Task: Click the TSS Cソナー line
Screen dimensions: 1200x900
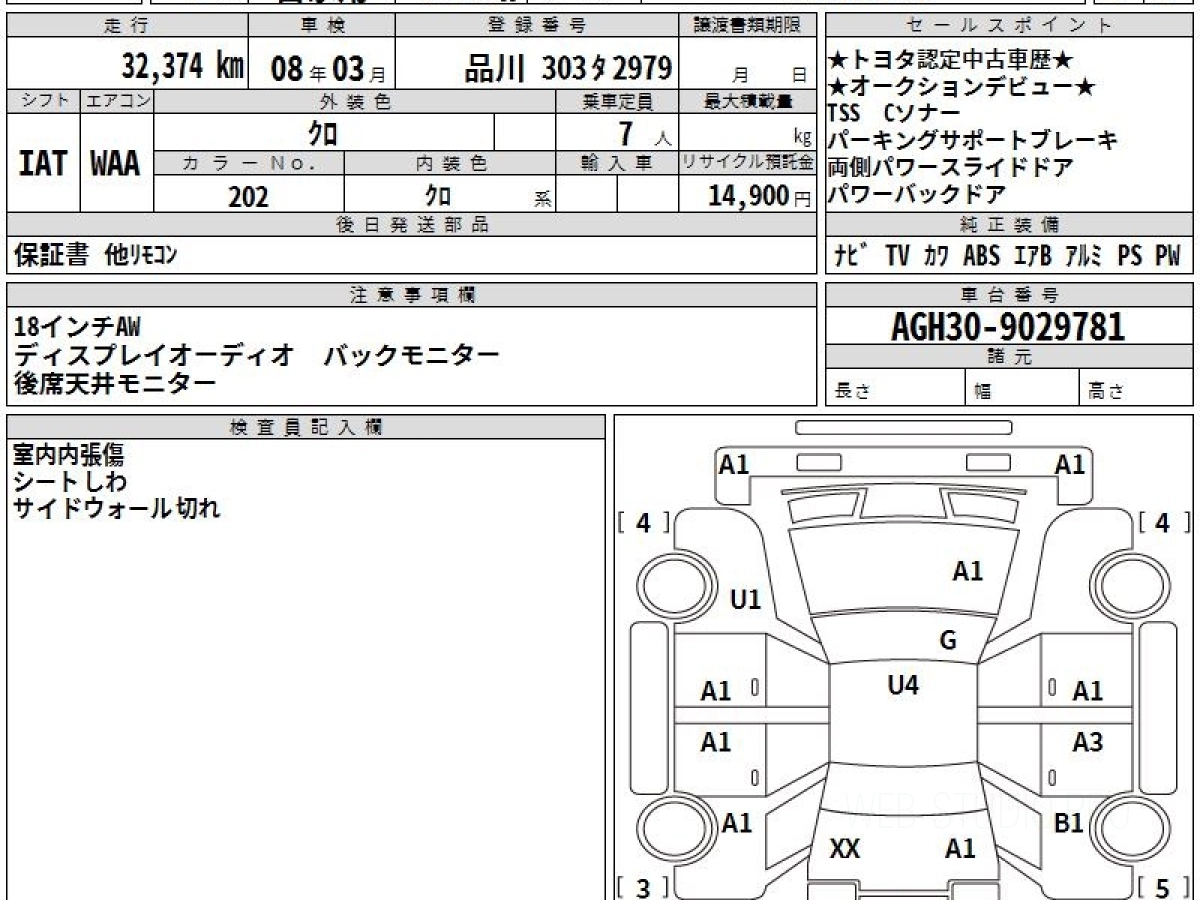Action: click(x=894, y=113)
